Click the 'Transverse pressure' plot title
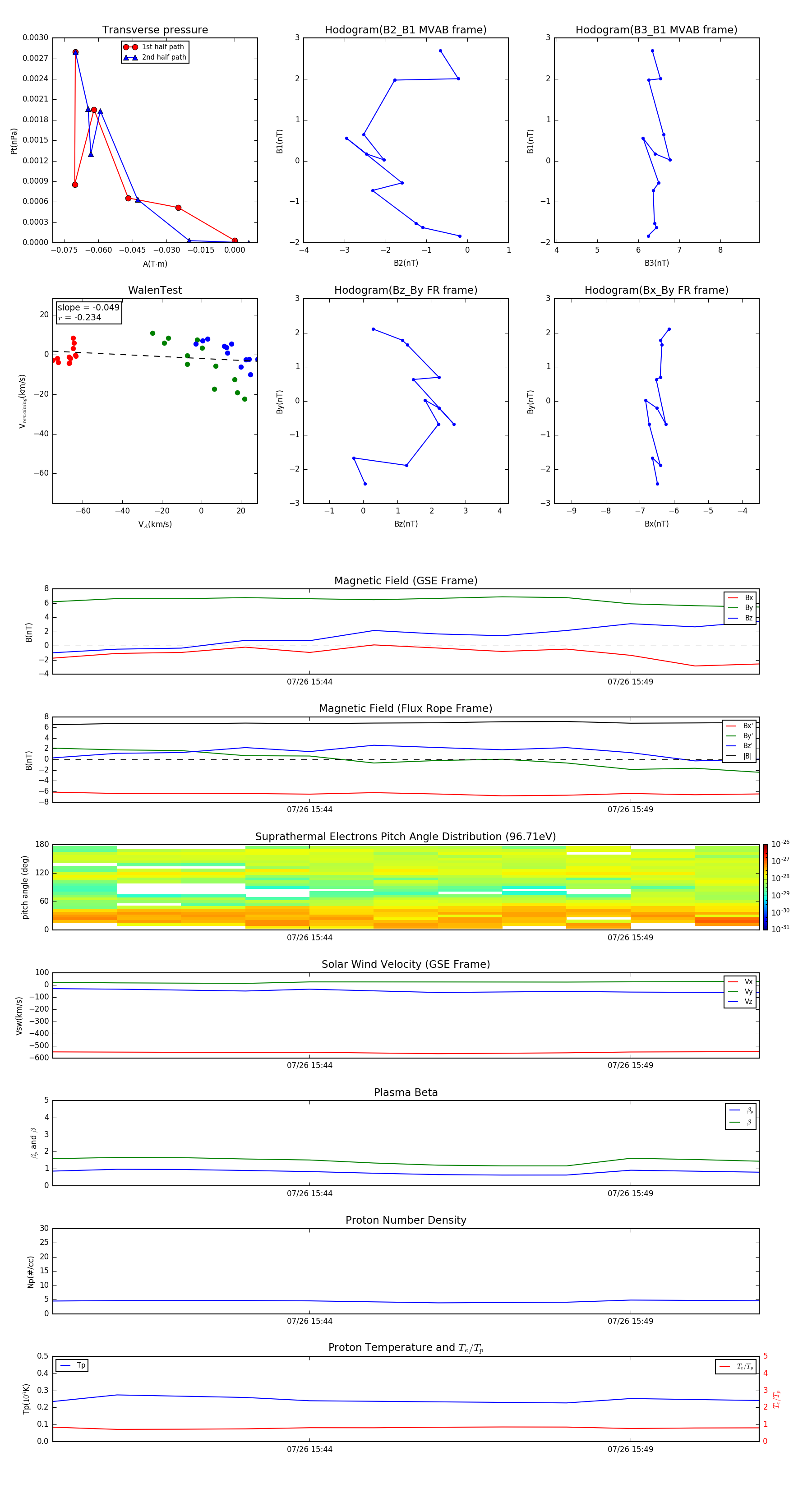Screen dimensions: 812x1489 coord(155,30)
